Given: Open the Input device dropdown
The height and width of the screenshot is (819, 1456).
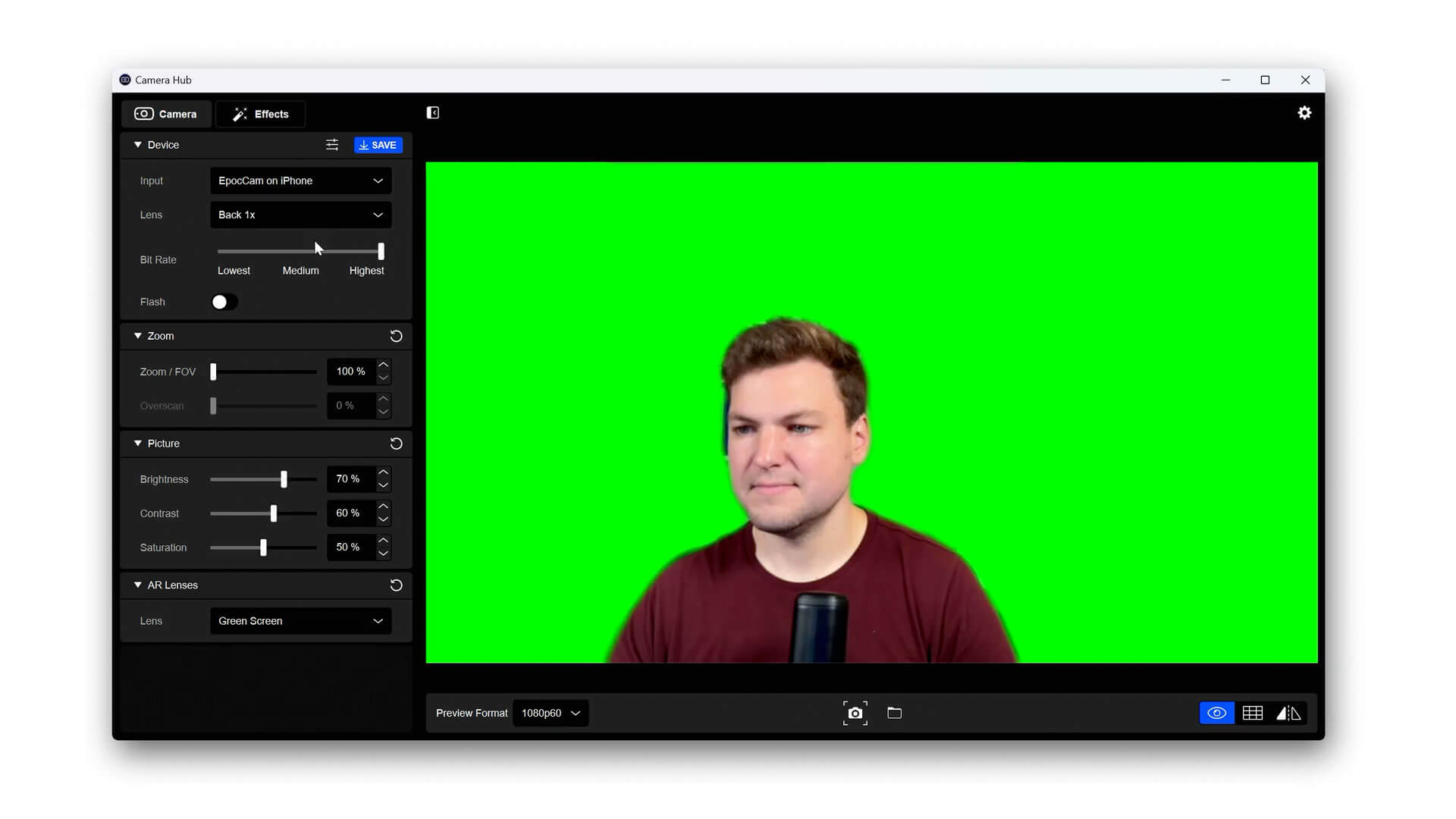Looking at the screenshot, I should click(x=299, y=180).
